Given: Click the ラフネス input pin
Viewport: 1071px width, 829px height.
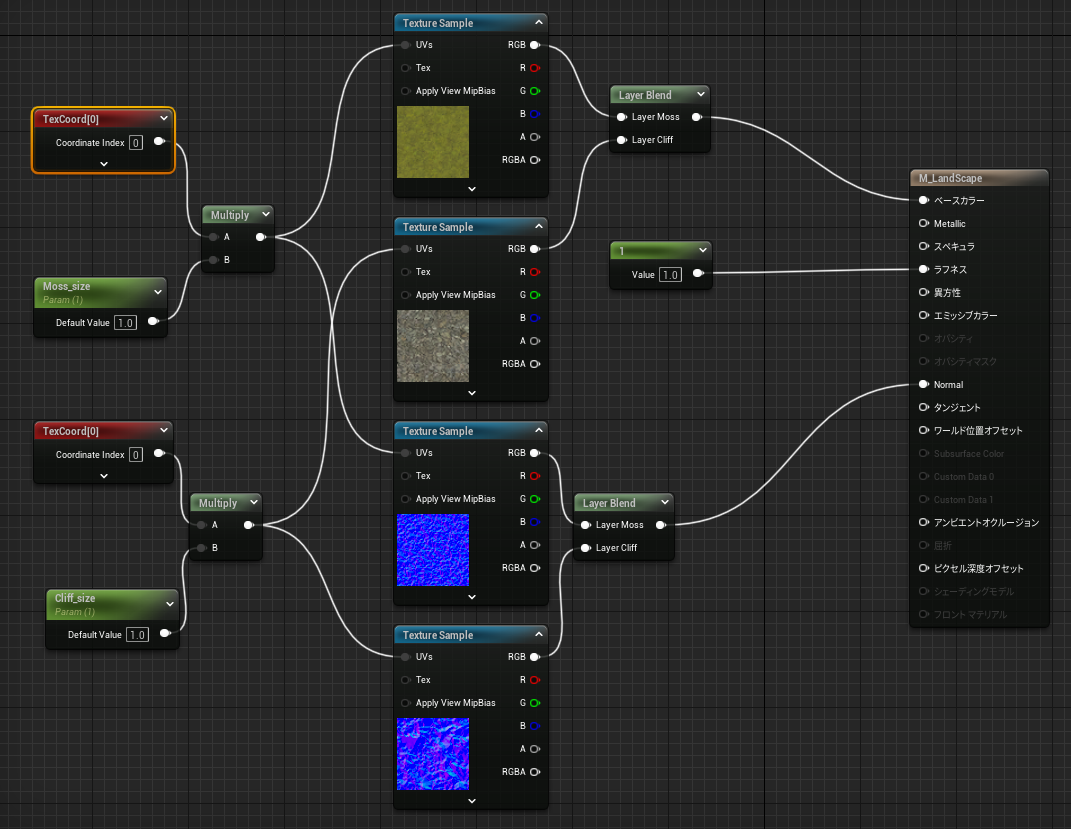Looking at the screenshot, I should (x=923, y=270).
